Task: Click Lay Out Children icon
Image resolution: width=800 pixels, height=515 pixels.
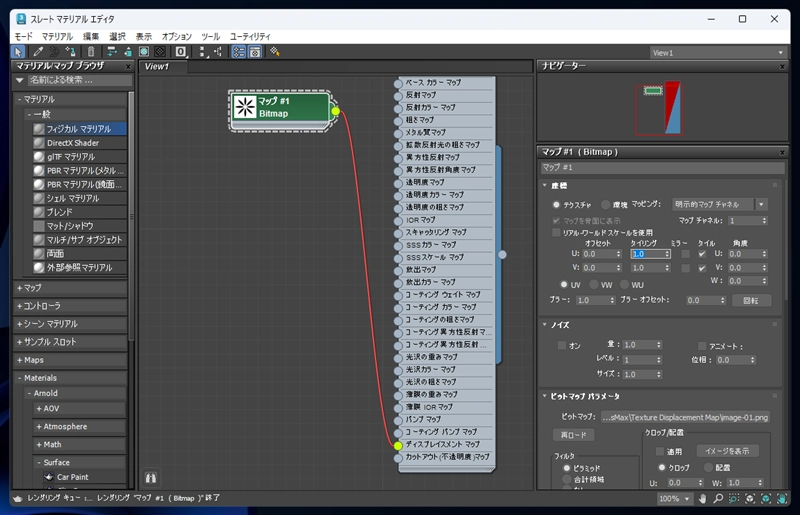Action: [218, 52]
